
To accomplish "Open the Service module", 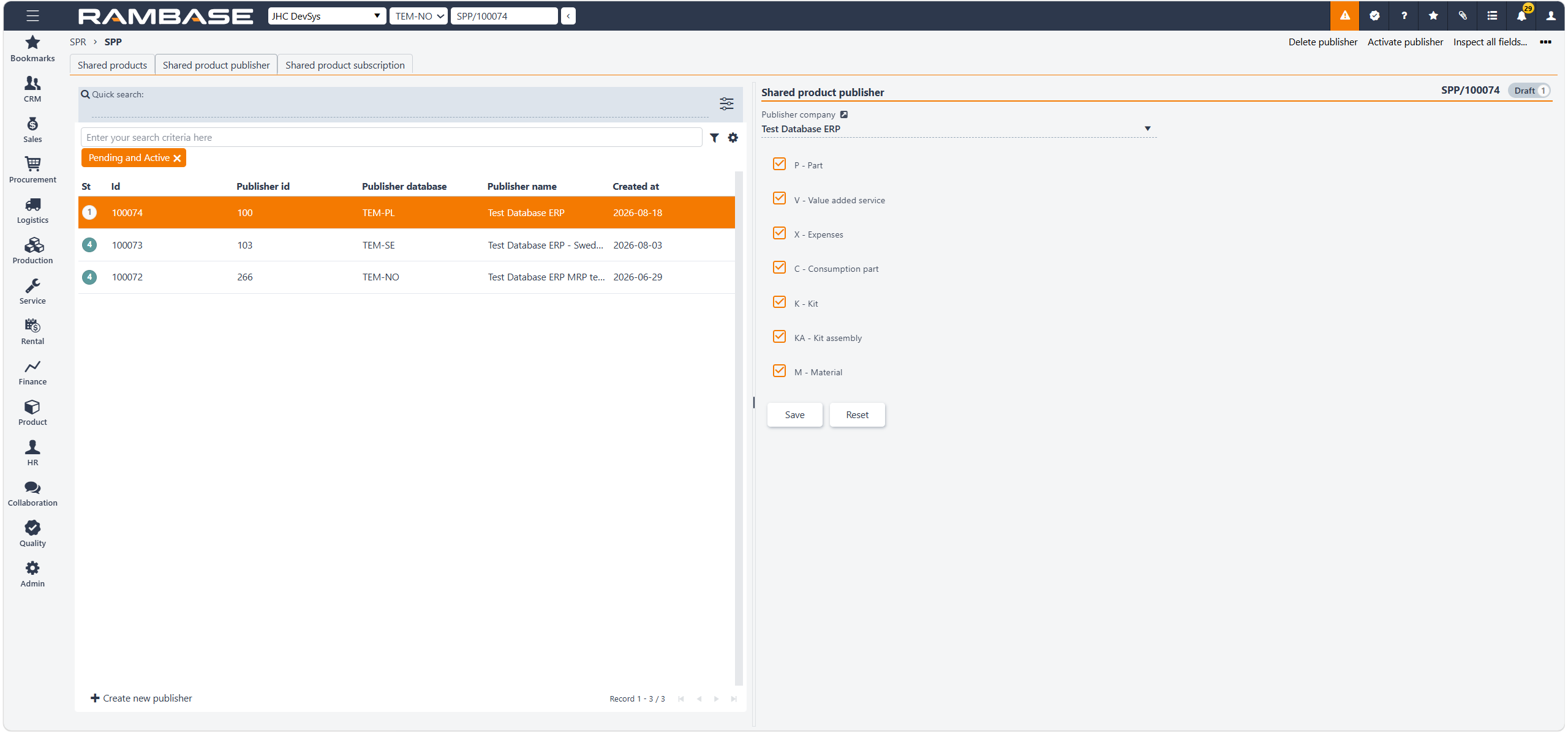I will (x=32, y=291).
